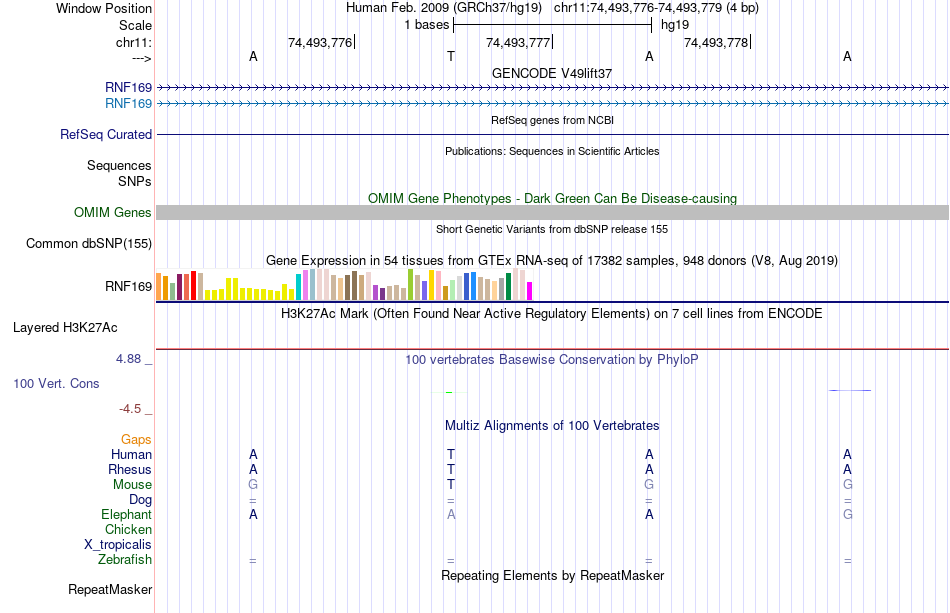The image size is (950, 613).
Task: Select the Rhesus alignment row label
Action: [130, 469]
